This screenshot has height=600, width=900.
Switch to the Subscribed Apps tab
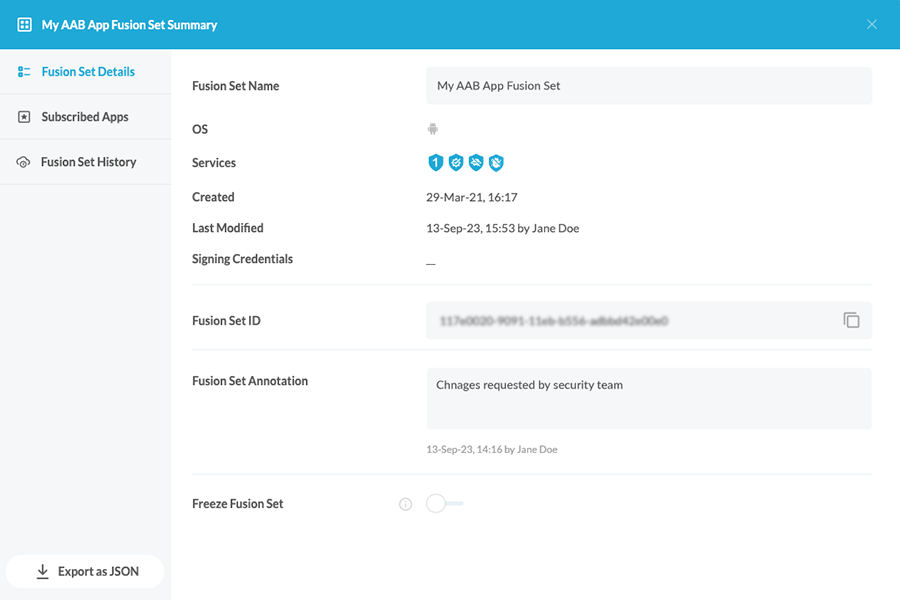(84, 117)
